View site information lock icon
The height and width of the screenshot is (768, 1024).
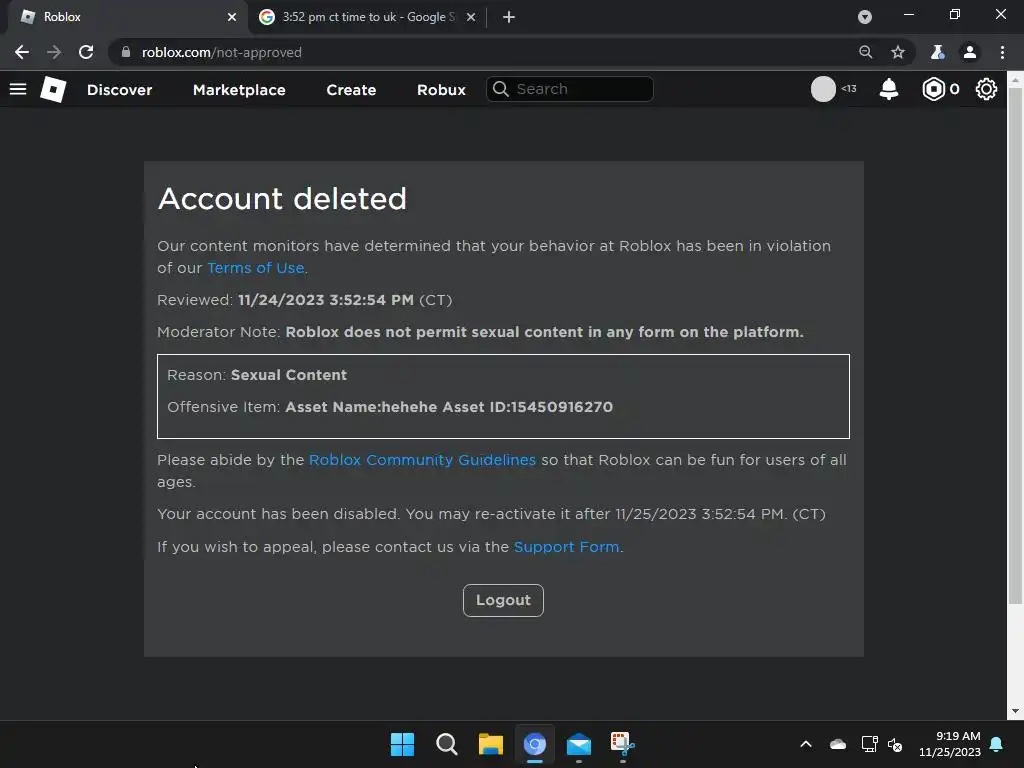point(126,52)
